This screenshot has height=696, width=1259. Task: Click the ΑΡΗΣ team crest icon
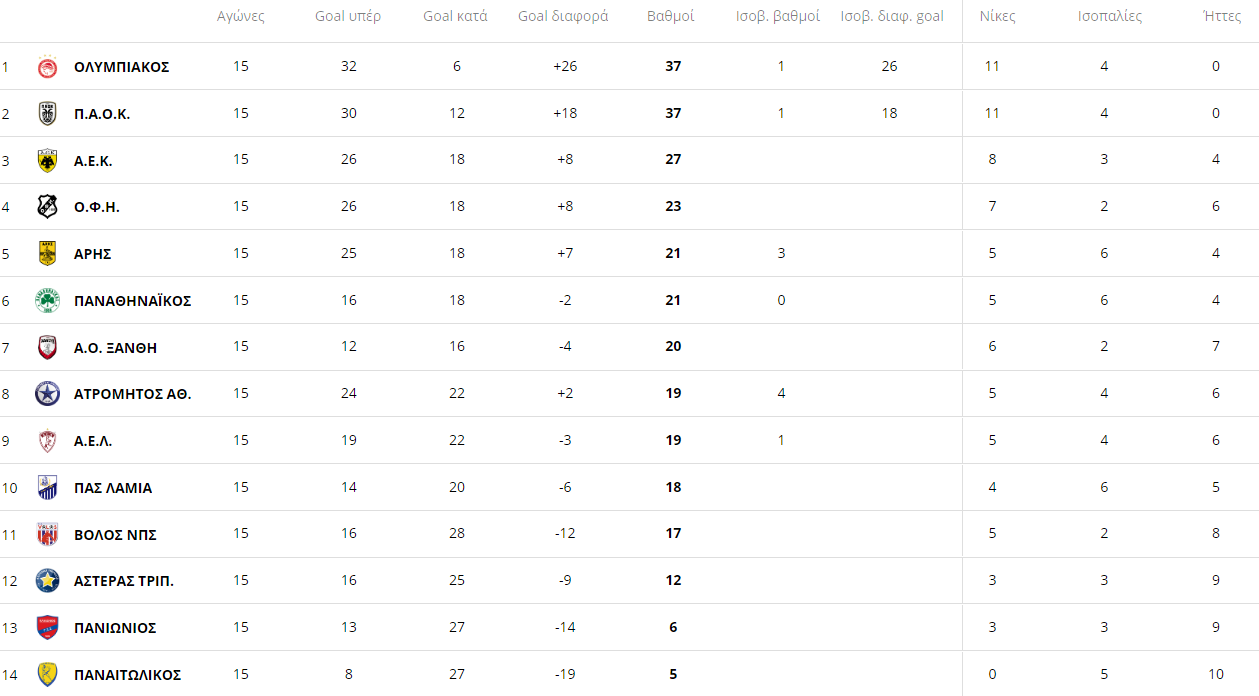(x=47, y=254)
